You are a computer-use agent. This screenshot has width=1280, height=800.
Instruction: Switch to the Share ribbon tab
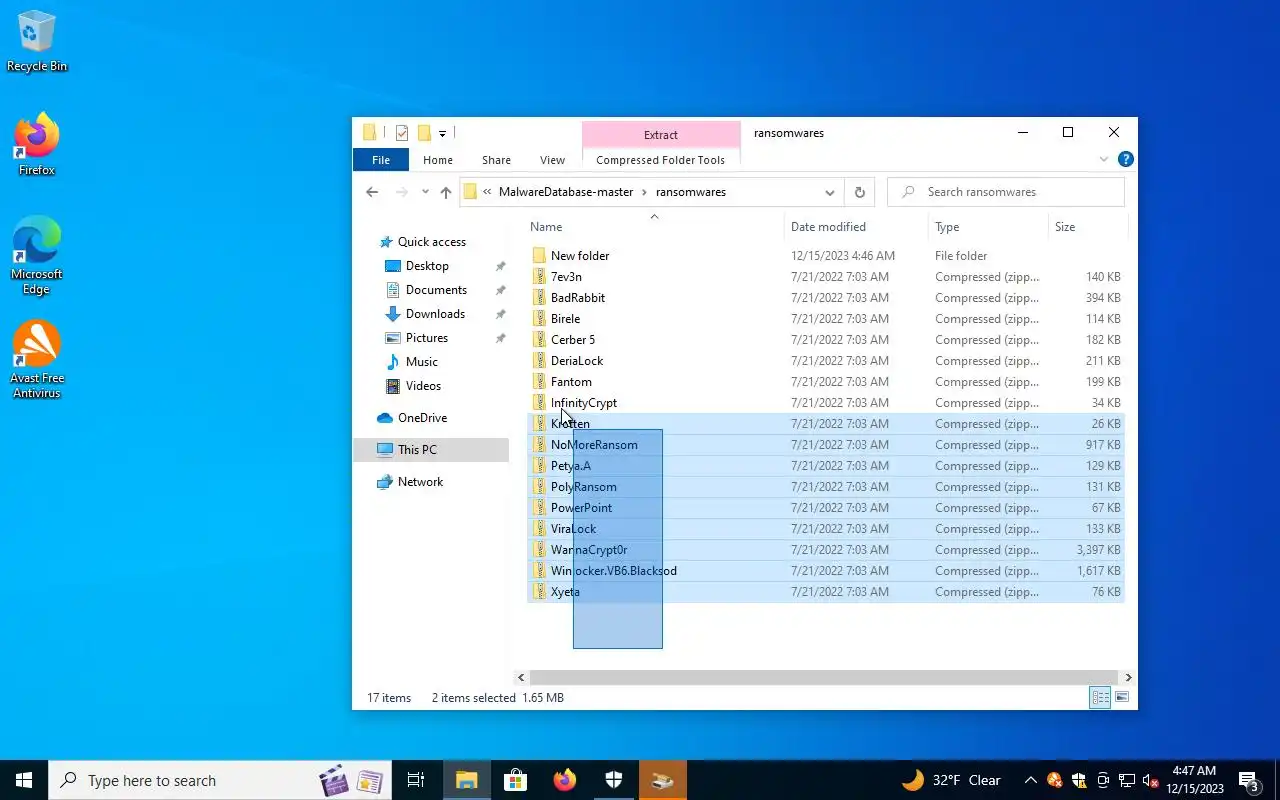tap(496, 160)
